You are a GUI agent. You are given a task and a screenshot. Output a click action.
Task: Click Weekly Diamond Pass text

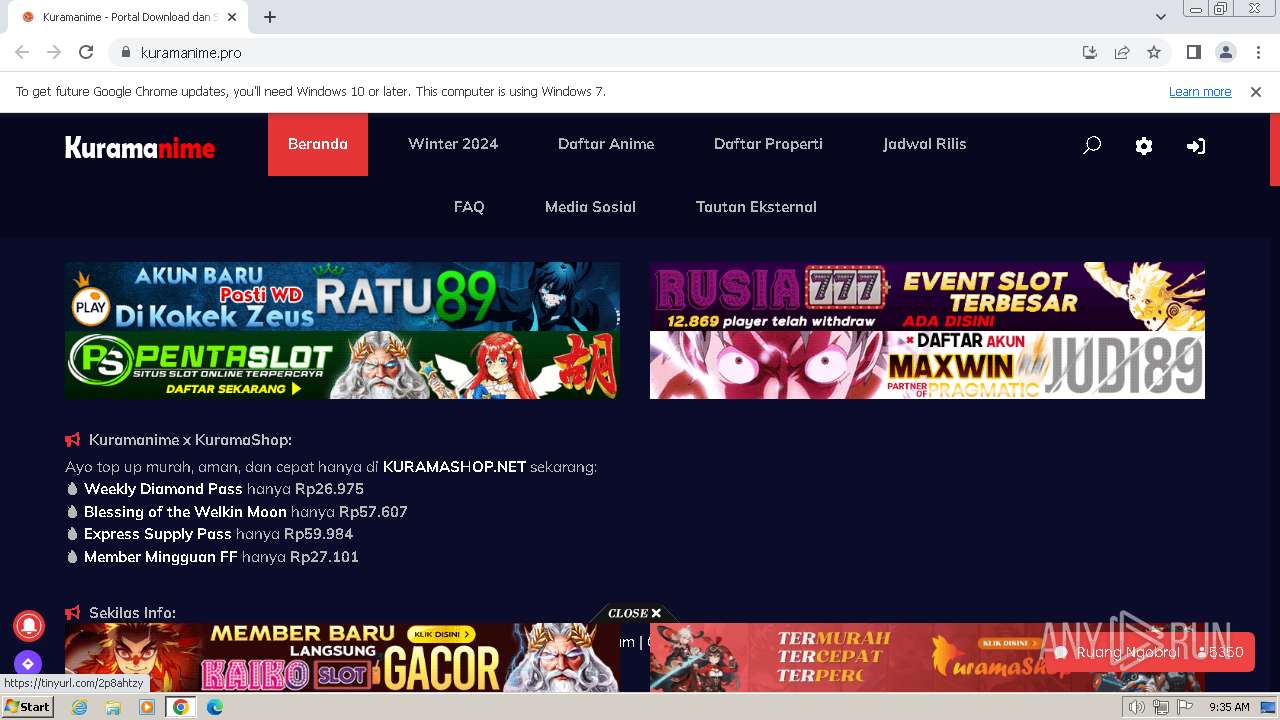pyautogui.click(x=163, y=489)
